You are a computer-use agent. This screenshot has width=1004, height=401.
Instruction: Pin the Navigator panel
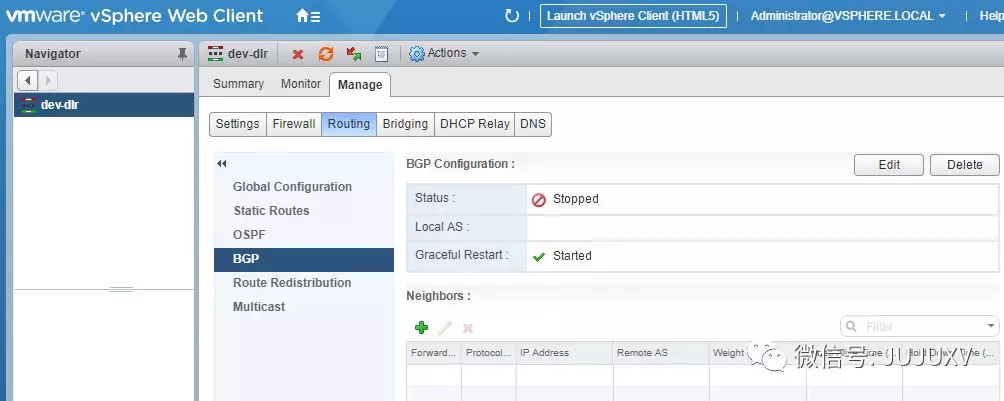182,54
